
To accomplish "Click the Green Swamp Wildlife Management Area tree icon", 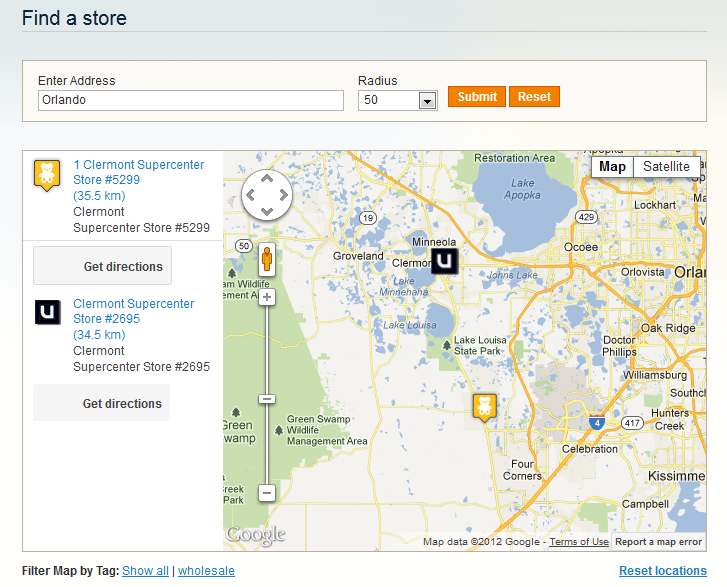I will pos(279,430).
